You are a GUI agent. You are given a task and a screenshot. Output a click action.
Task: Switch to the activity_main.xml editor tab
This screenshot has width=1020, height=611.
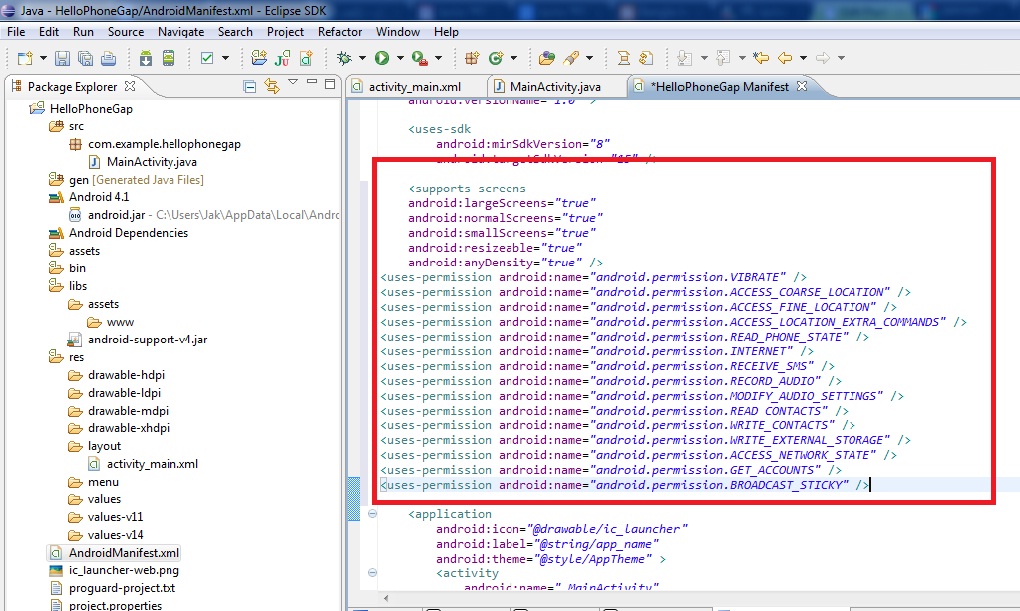click(x=415, y=87)
